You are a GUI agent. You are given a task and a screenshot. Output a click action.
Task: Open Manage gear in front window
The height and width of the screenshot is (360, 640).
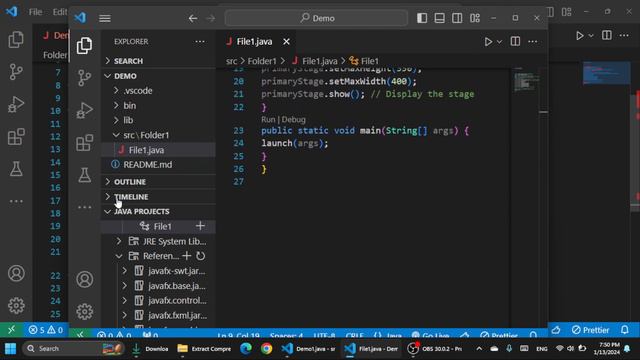click(84, 312)
